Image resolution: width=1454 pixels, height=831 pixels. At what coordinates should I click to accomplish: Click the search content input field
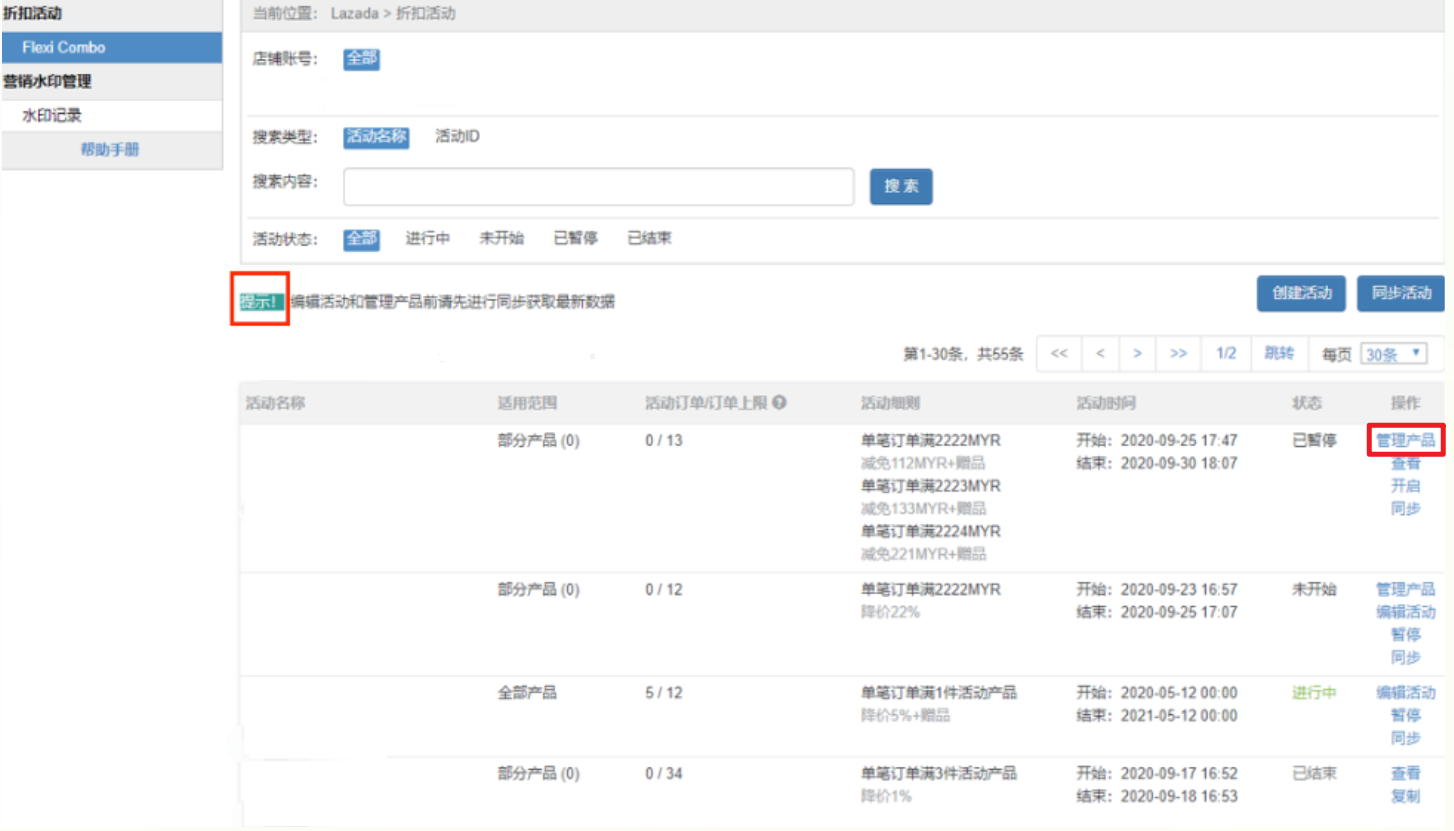pyautogui.click(x=598, y=187)
